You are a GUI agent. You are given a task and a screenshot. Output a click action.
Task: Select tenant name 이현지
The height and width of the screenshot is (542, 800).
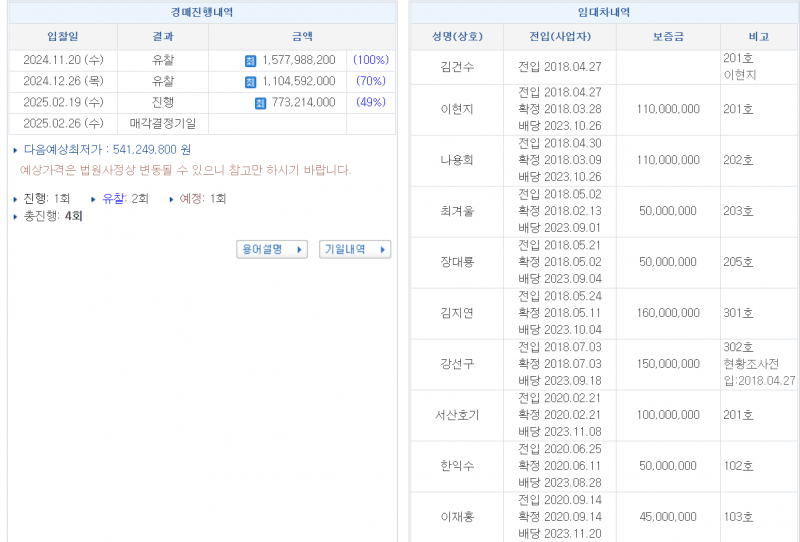coord(457,109)
